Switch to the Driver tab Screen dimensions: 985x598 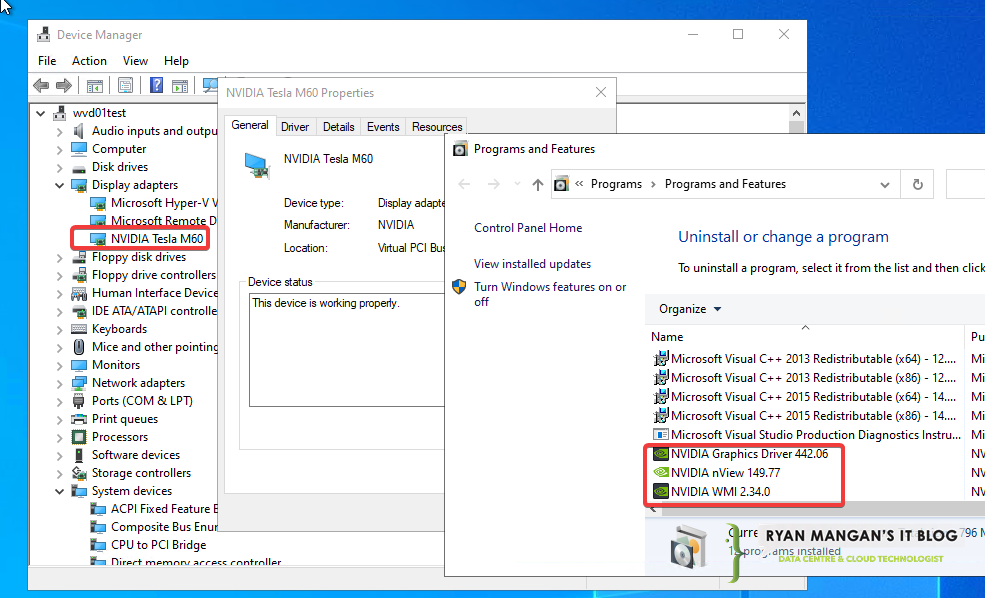(295, 127)
